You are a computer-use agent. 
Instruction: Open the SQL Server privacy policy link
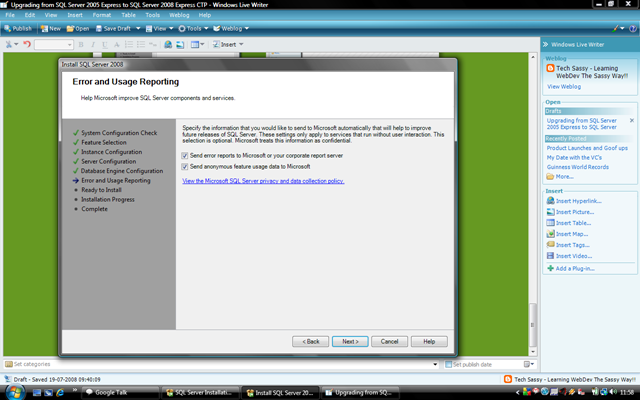(263, 181)
